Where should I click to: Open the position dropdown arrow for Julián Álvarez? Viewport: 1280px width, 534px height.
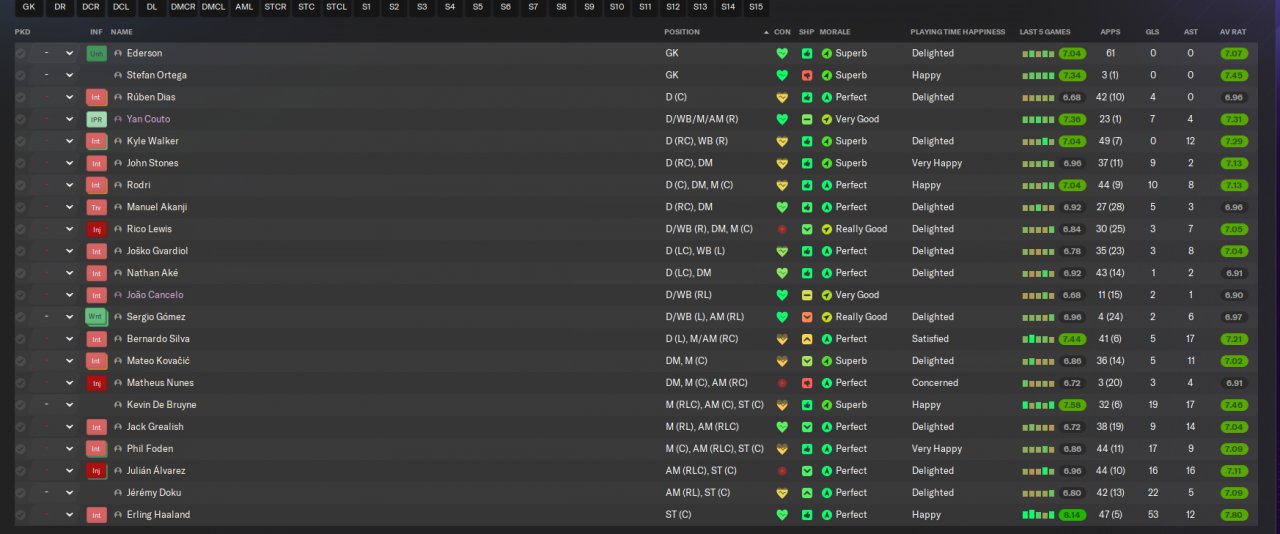[x=69, y=471]
